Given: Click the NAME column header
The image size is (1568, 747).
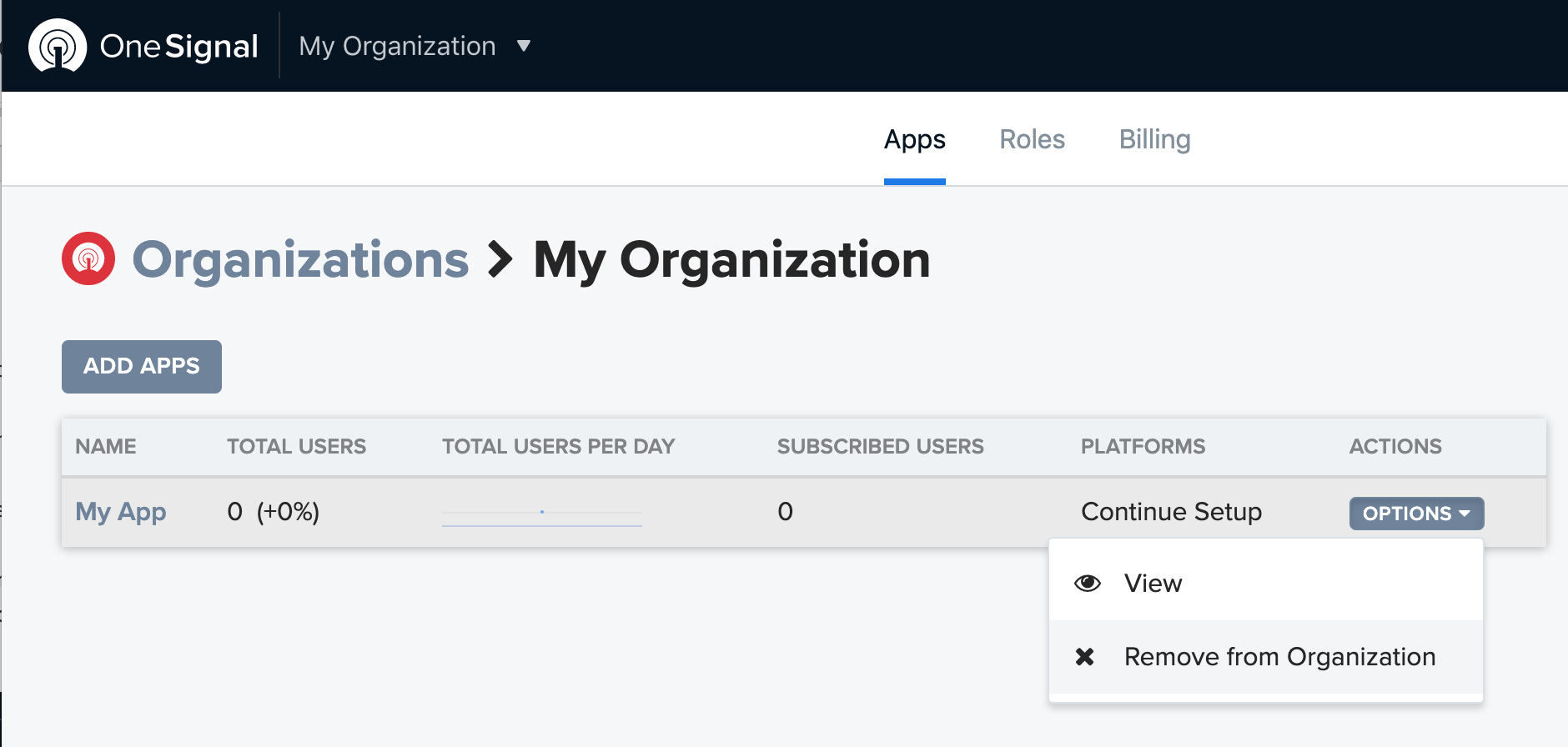Looking at the screenshot, I should 106,446.
